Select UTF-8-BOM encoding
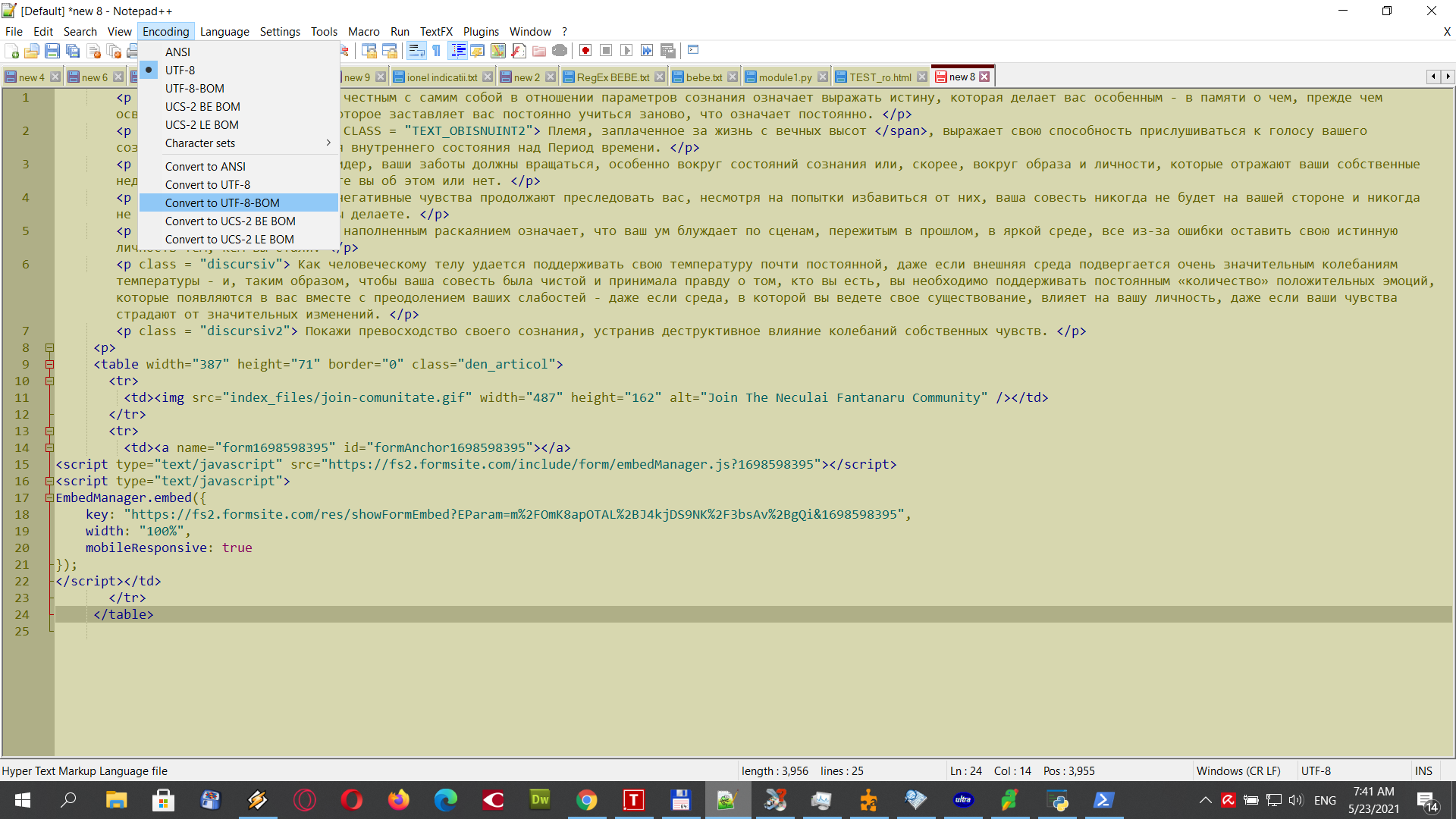This screenshot has width=1456, height=819. [239, 88]
